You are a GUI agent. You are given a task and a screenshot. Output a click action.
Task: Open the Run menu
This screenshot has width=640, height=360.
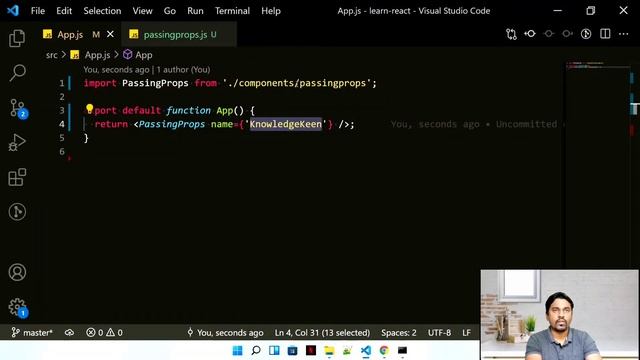195,11
